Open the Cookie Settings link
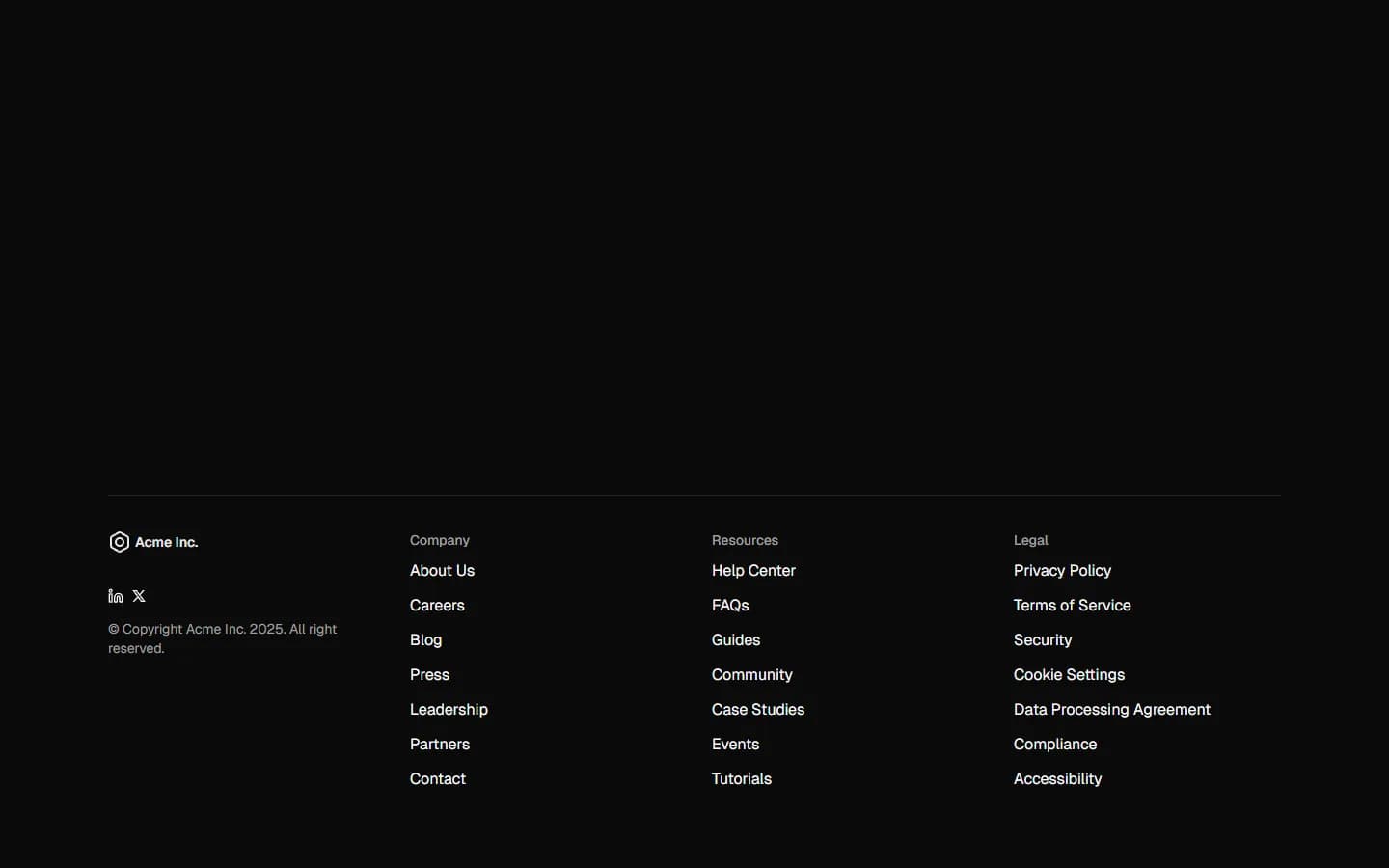The width and height of the screenshot is (1389, 868). (1069, 674)
